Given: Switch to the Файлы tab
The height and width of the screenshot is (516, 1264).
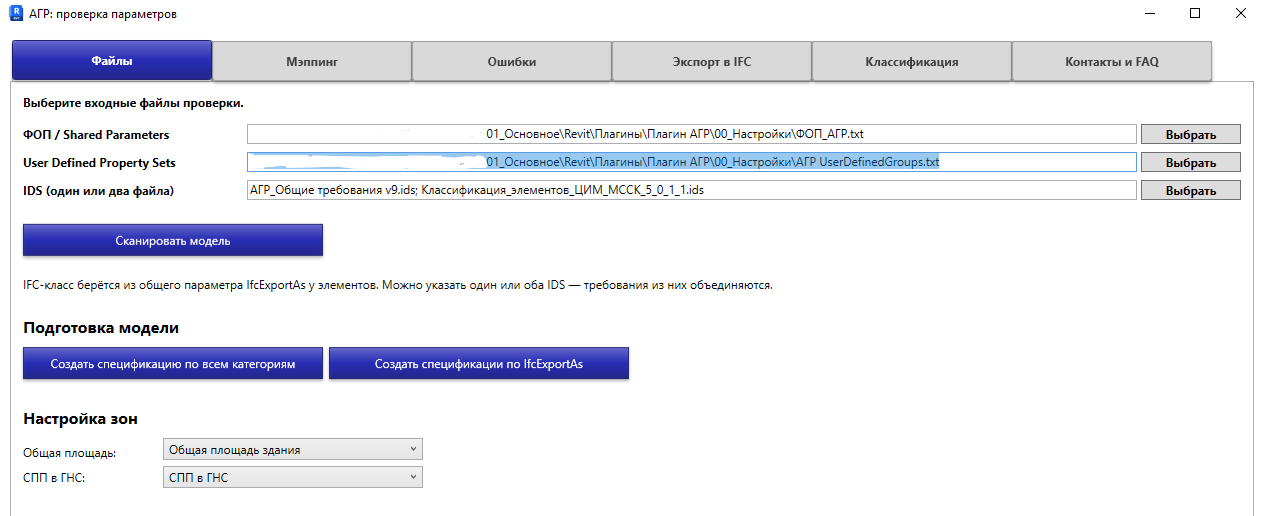Looking at the screenshot, I should [112, 61].
